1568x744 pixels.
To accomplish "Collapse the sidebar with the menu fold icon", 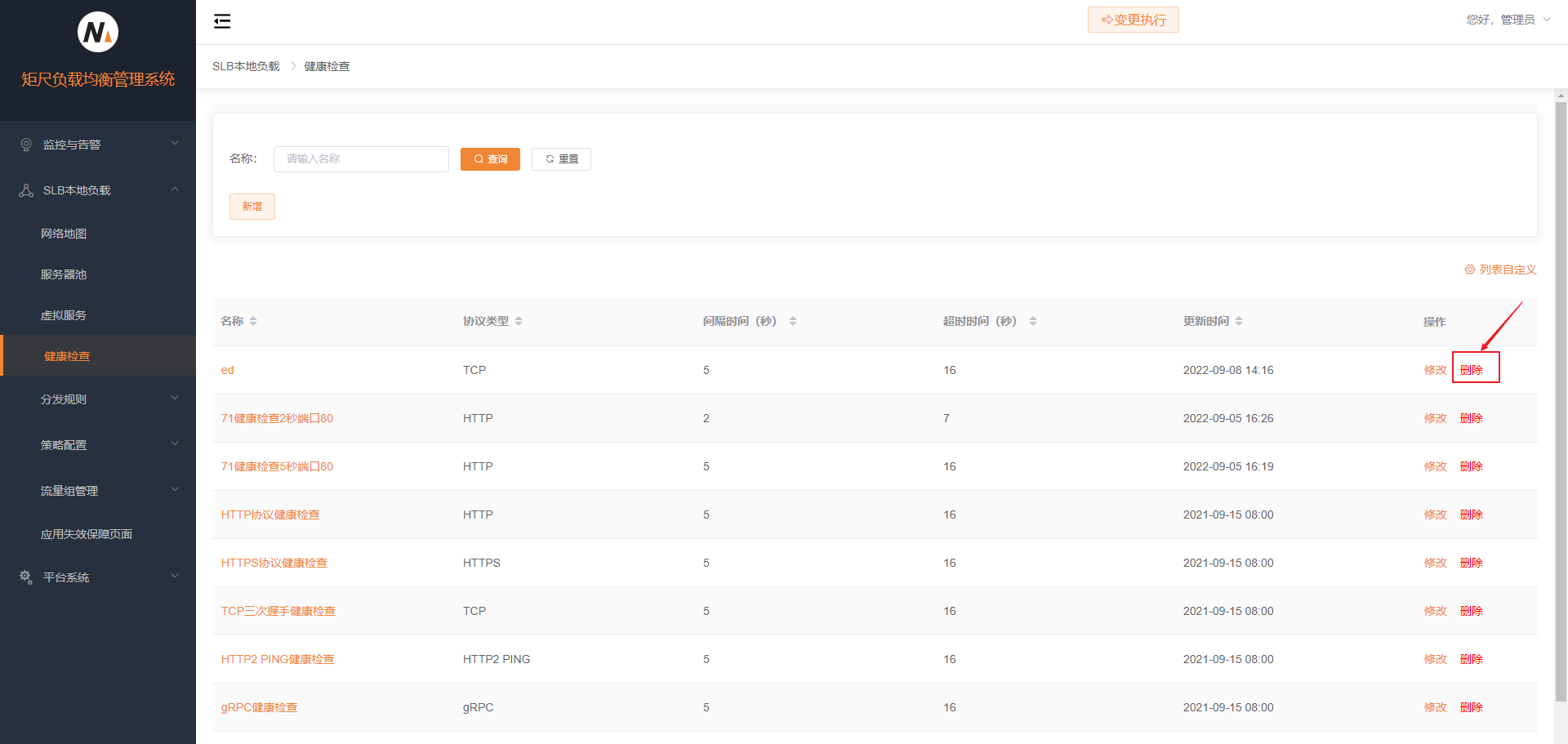I will click(222, 21).
